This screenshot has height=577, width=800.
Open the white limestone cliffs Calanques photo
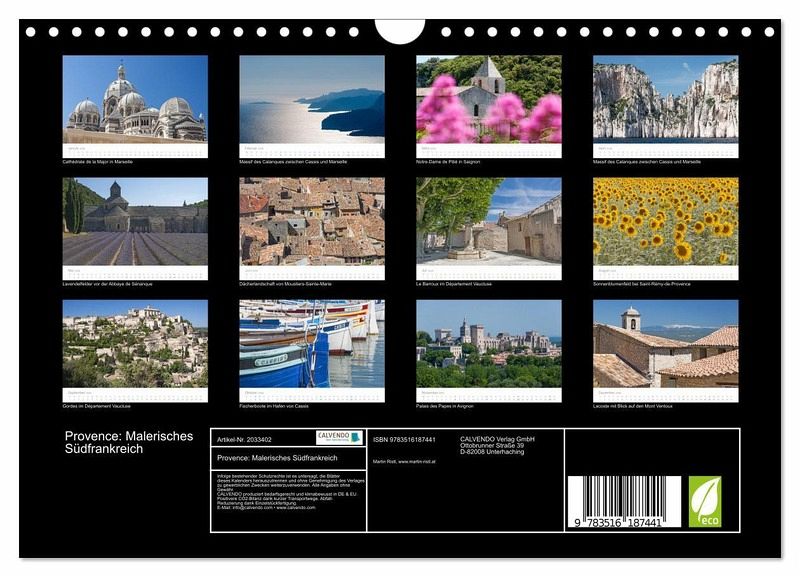pyautogui.click(x=666, y=99)
